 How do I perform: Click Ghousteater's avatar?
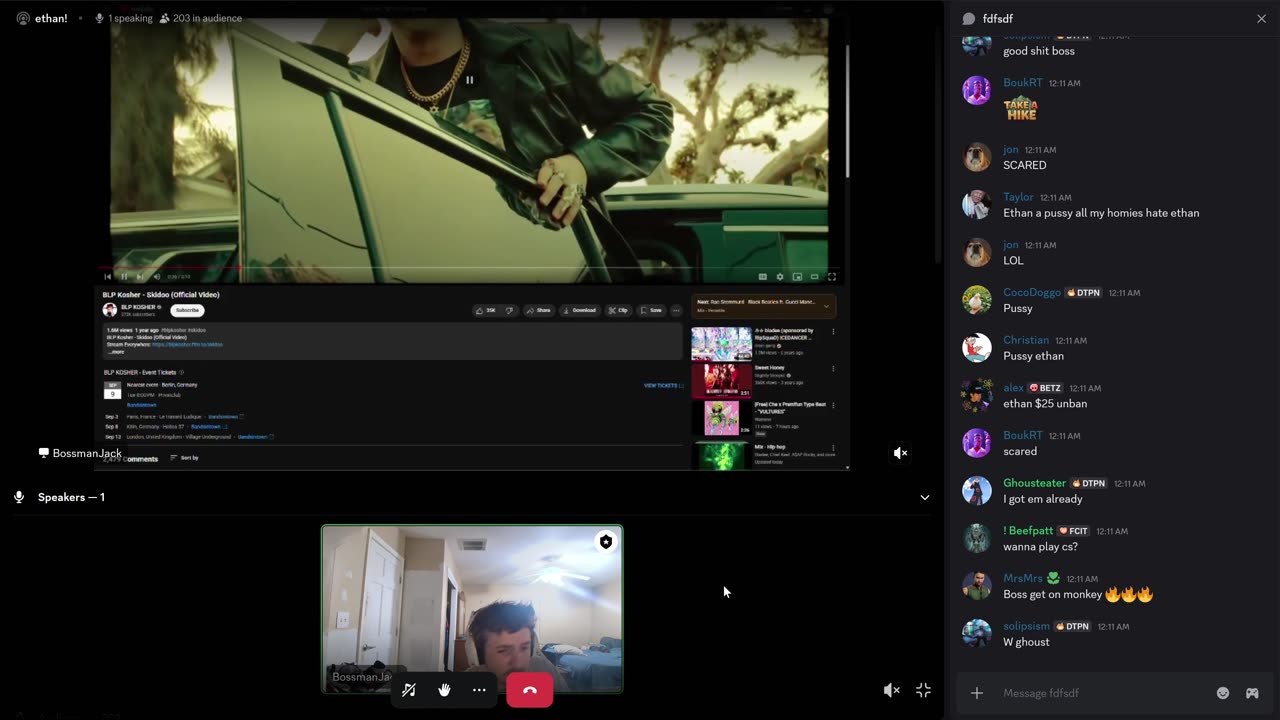(x=977, y=491)
